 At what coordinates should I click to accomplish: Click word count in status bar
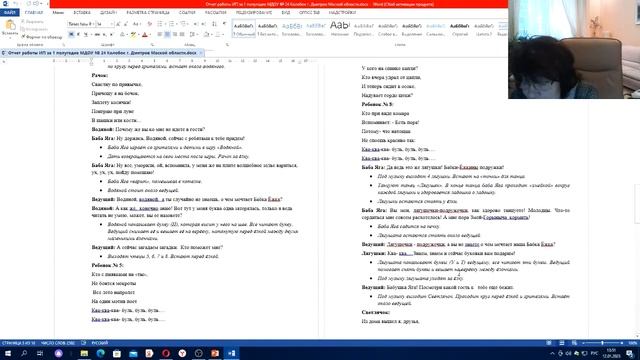click(x=58, y=343)
